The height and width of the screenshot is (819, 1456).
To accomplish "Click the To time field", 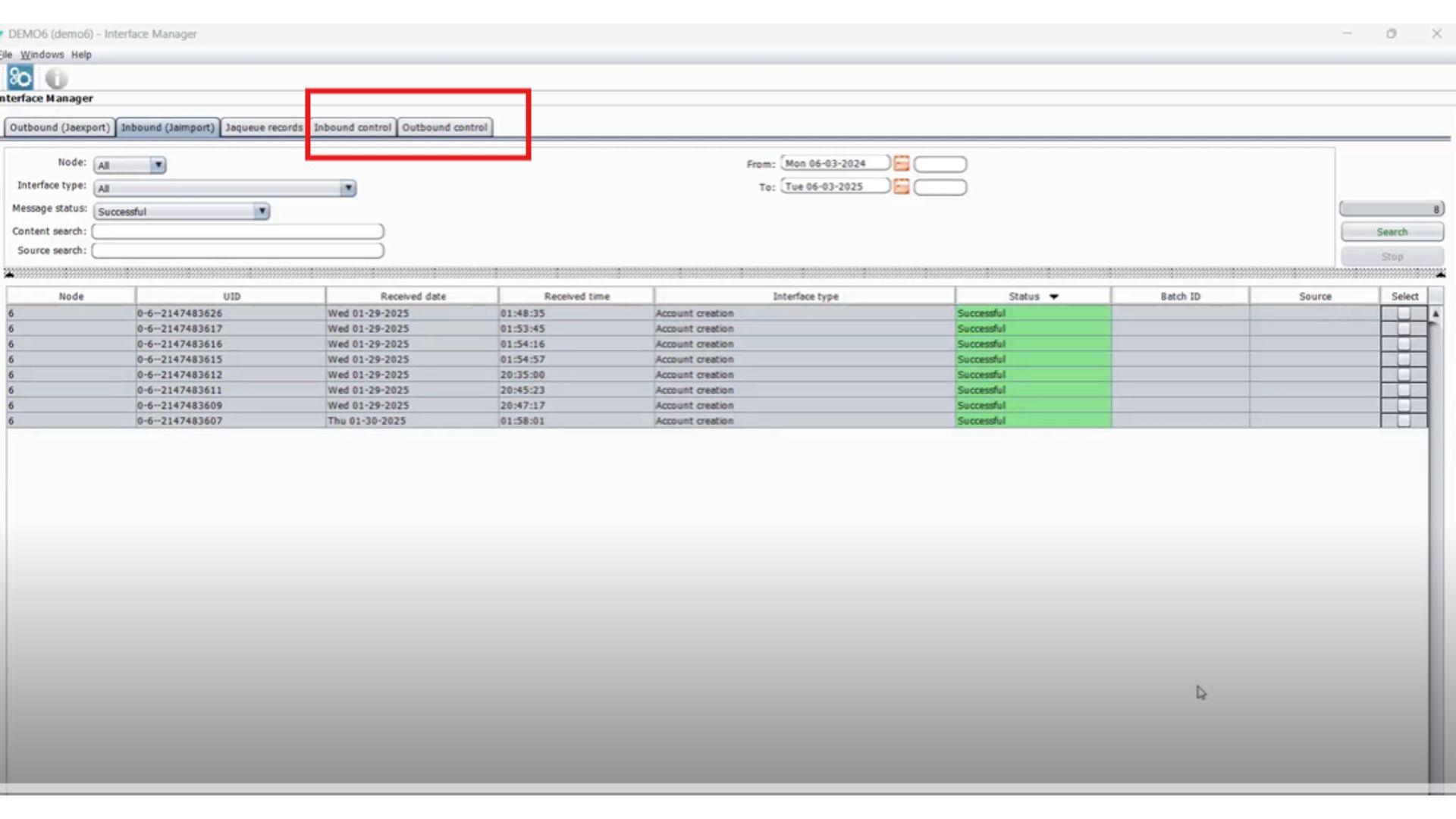I will pos(940,187).
